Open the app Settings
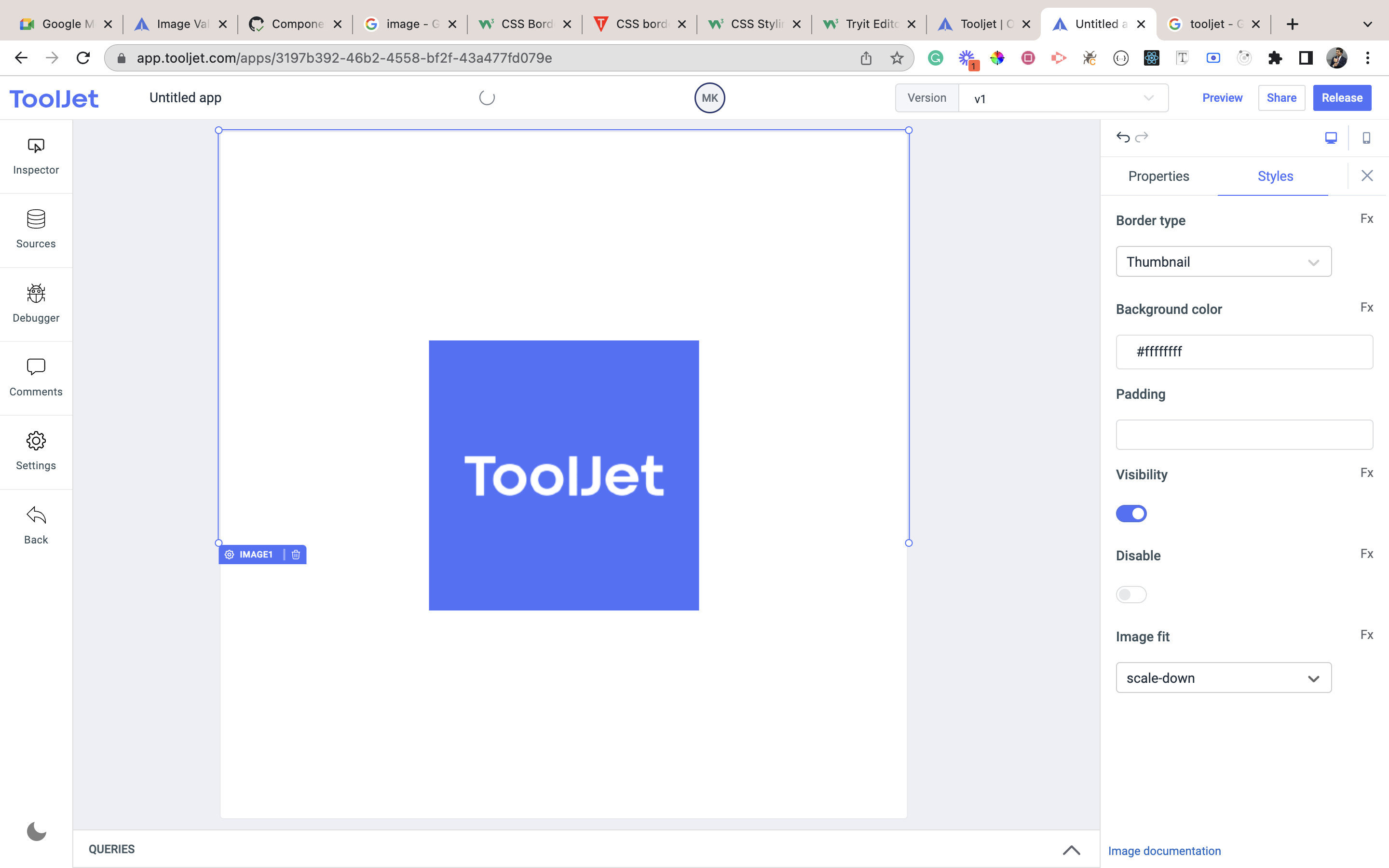The height and width of the screenshot is (868, 1389). (x=36, y=451)
